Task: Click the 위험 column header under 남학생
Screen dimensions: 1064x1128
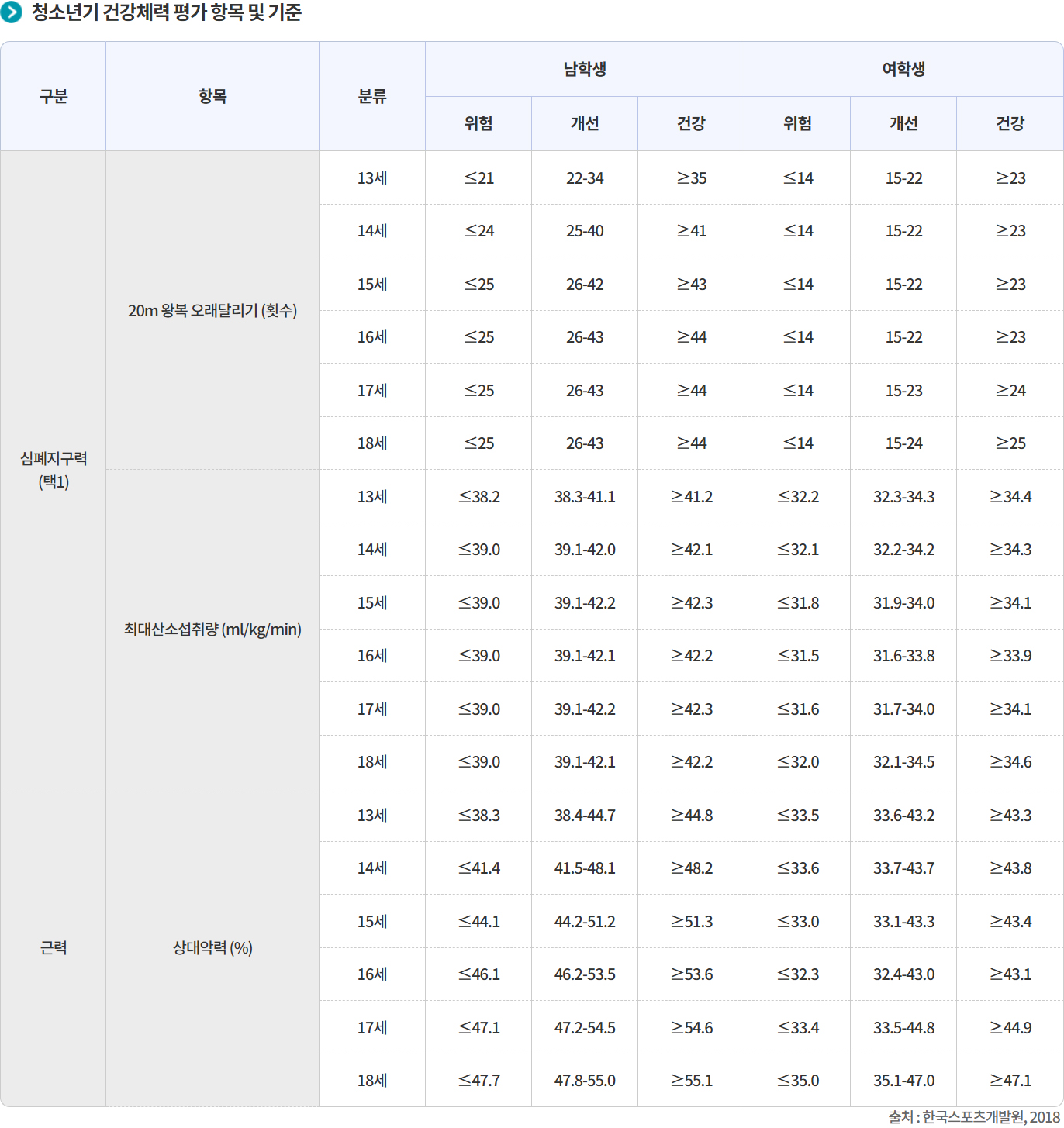Action: 478,123
